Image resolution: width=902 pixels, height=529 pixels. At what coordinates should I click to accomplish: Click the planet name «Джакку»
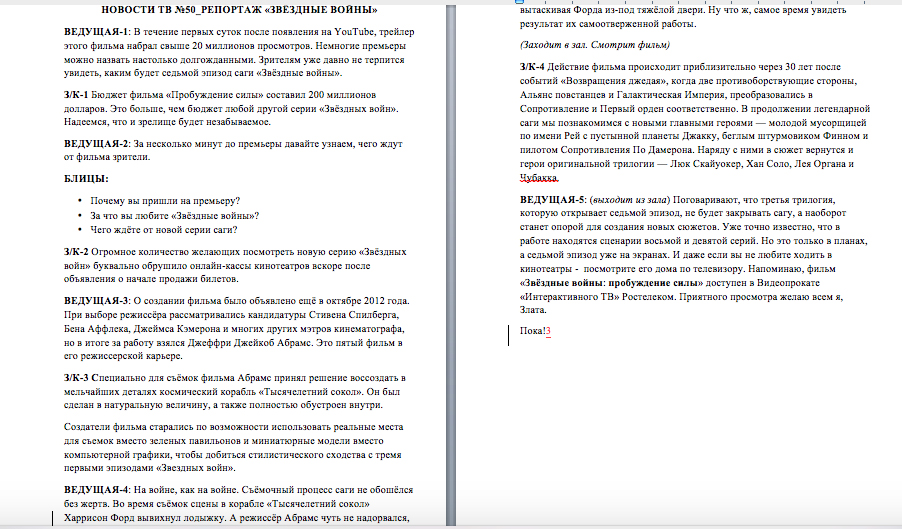699,136
